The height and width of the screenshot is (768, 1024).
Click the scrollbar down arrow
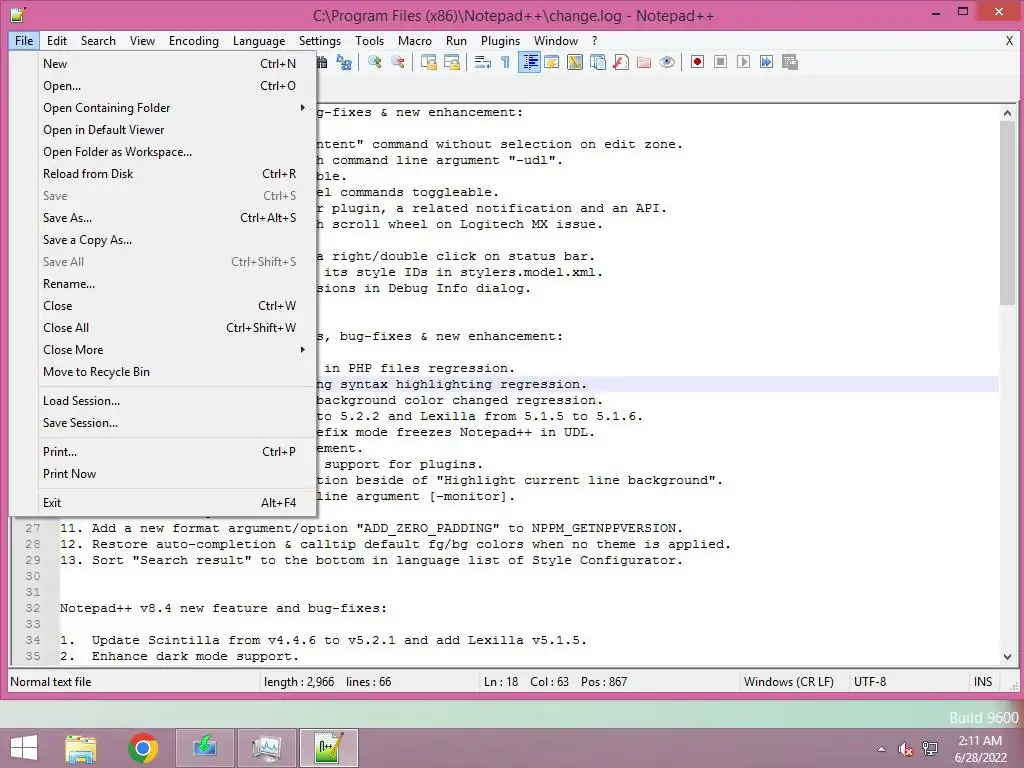(1007, 656)
